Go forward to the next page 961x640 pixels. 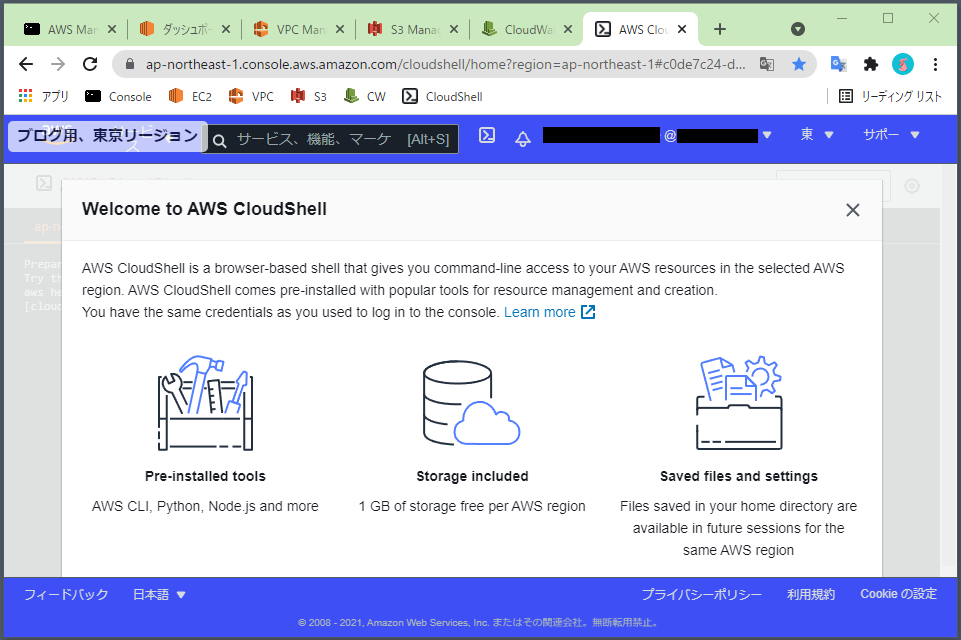pyautogui.click(x=58, y=64)
